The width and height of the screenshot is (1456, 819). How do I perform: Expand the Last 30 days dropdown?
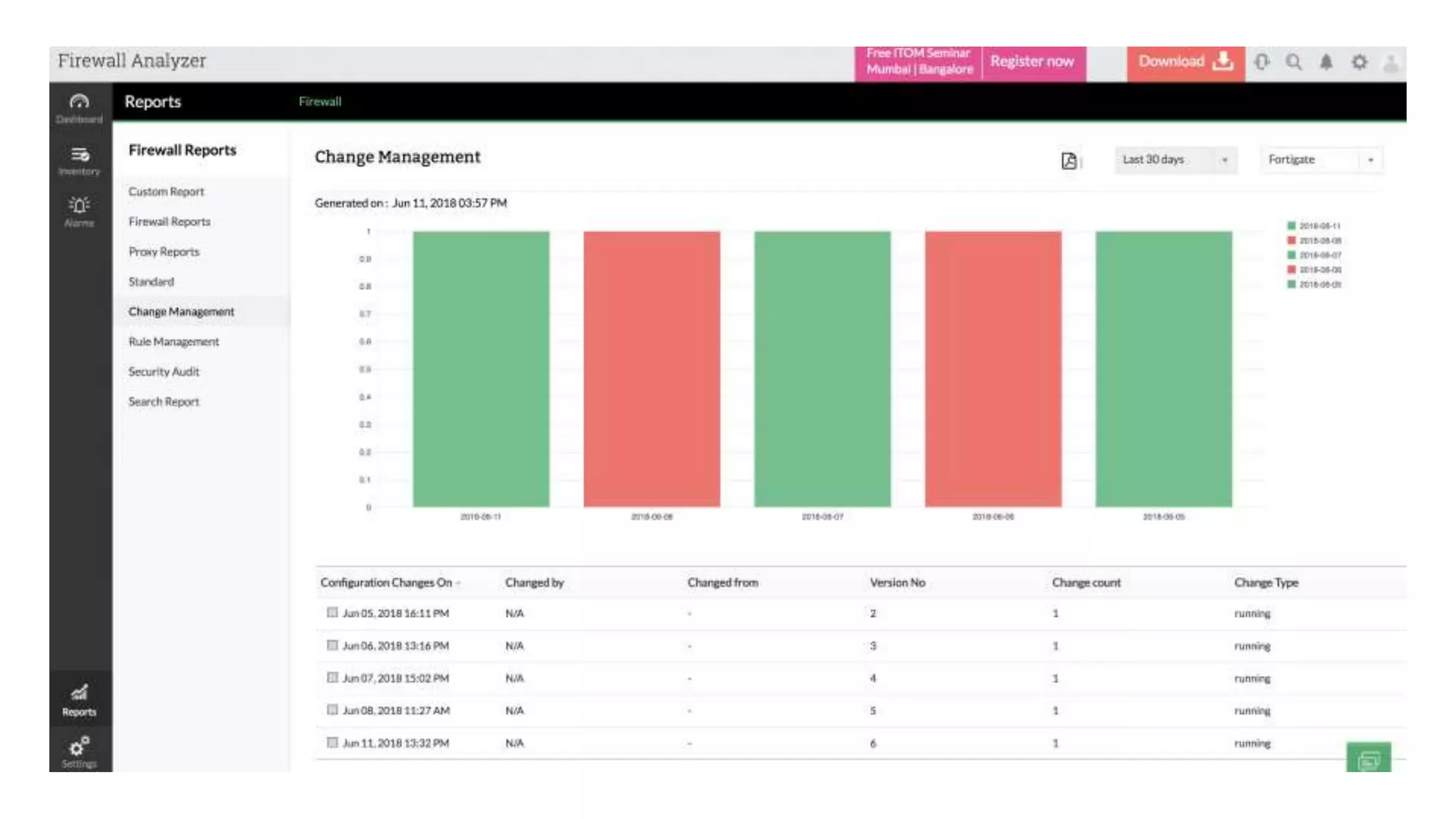(1174, 160)
